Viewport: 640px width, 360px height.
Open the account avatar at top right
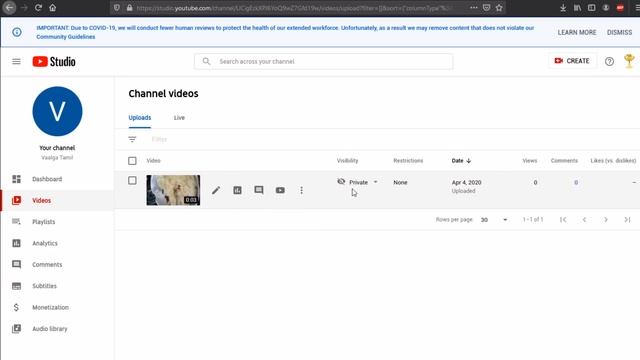629,61
